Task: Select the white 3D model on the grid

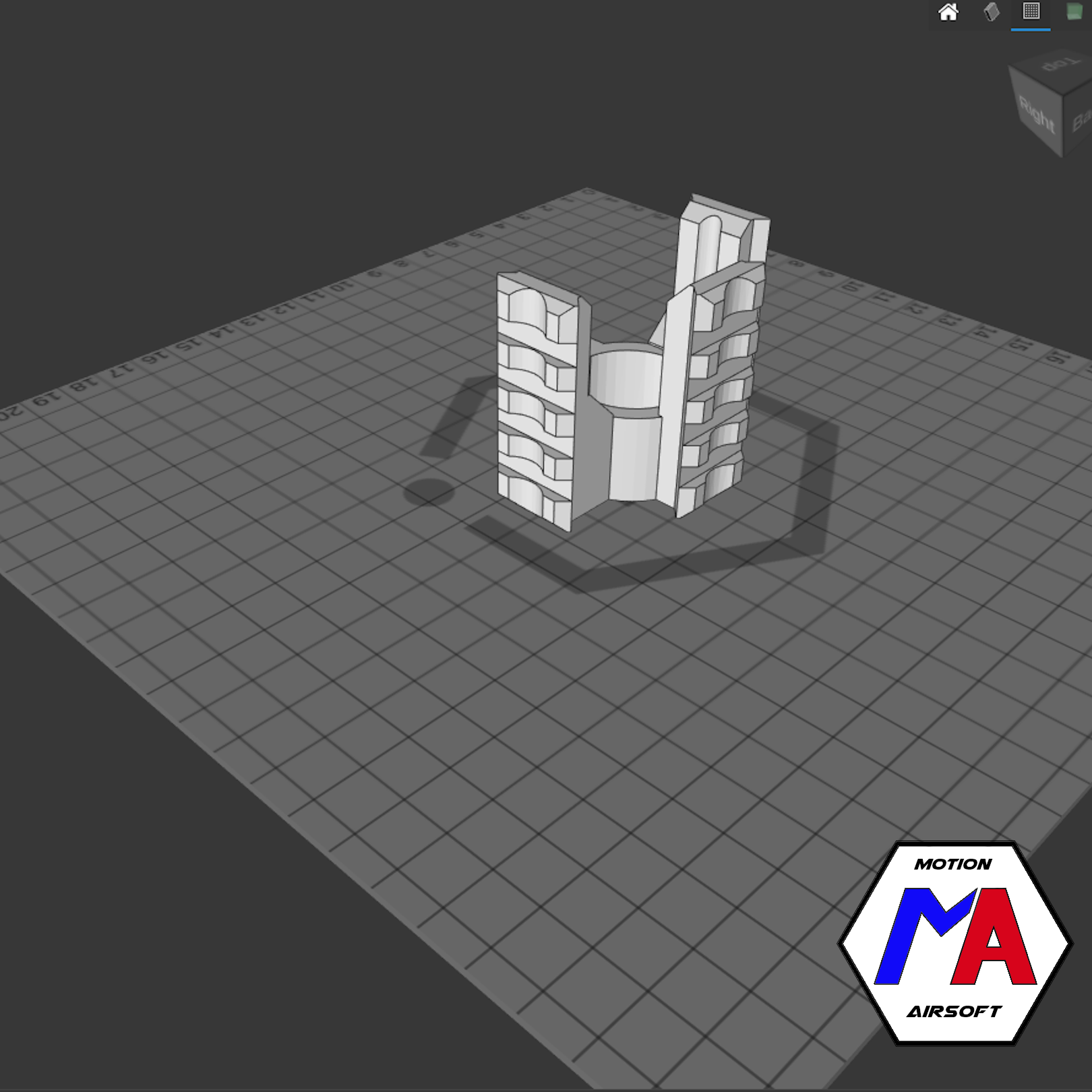Action: pos(632,363)
